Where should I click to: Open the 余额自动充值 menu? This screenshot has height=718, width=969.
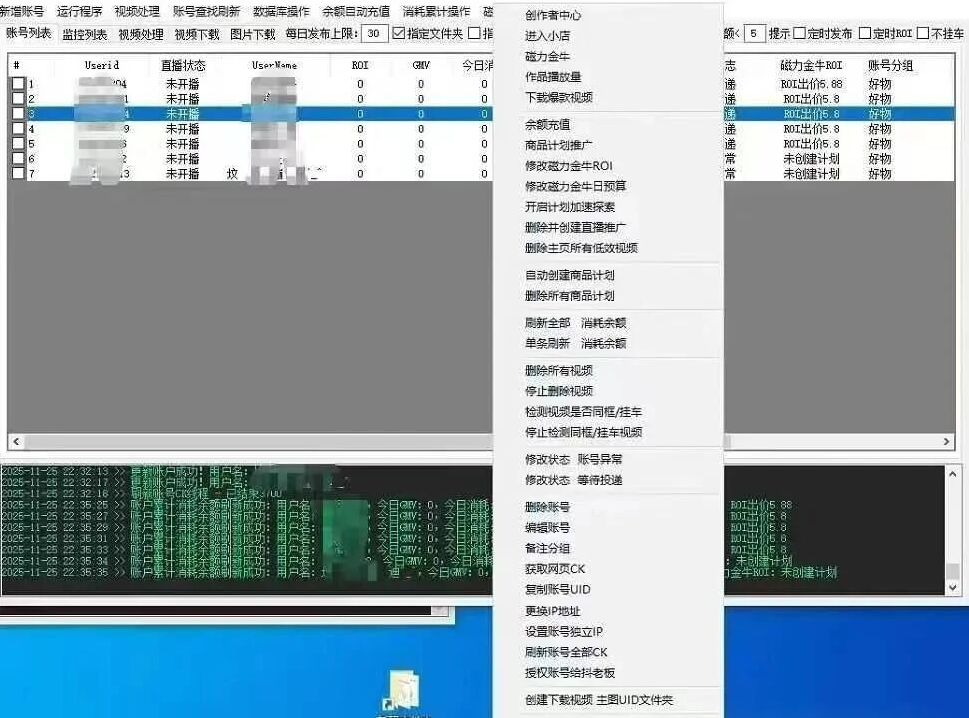356,11
